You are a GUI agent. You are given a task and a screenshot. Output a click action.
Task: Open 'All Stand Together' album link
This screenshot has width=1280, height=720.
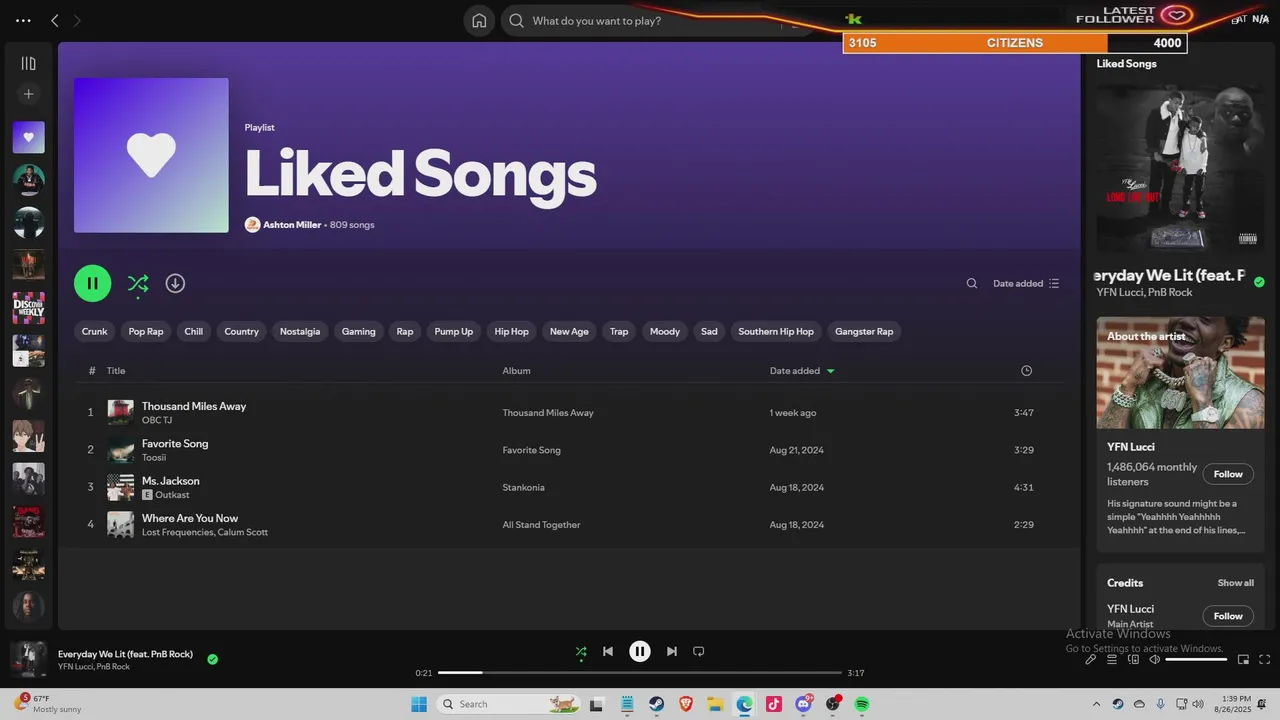[541, 525]
